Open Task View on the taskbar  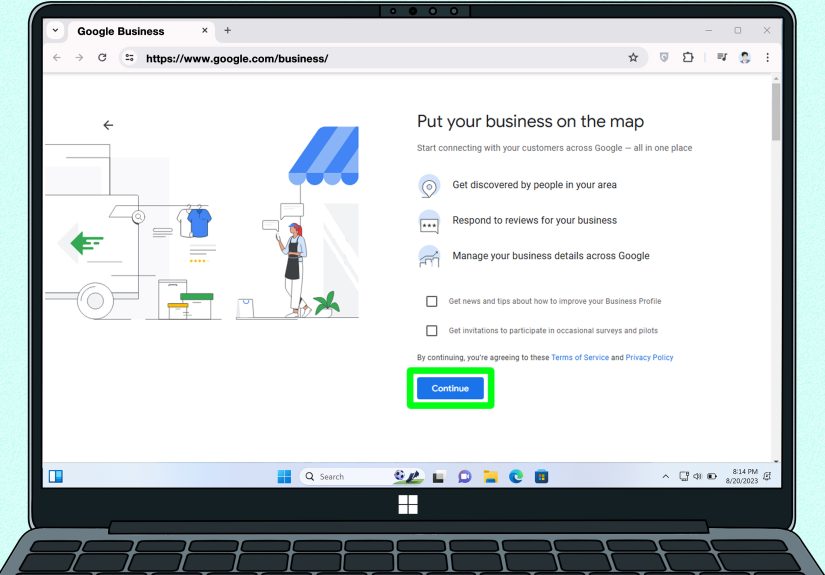tap(438, 477)
